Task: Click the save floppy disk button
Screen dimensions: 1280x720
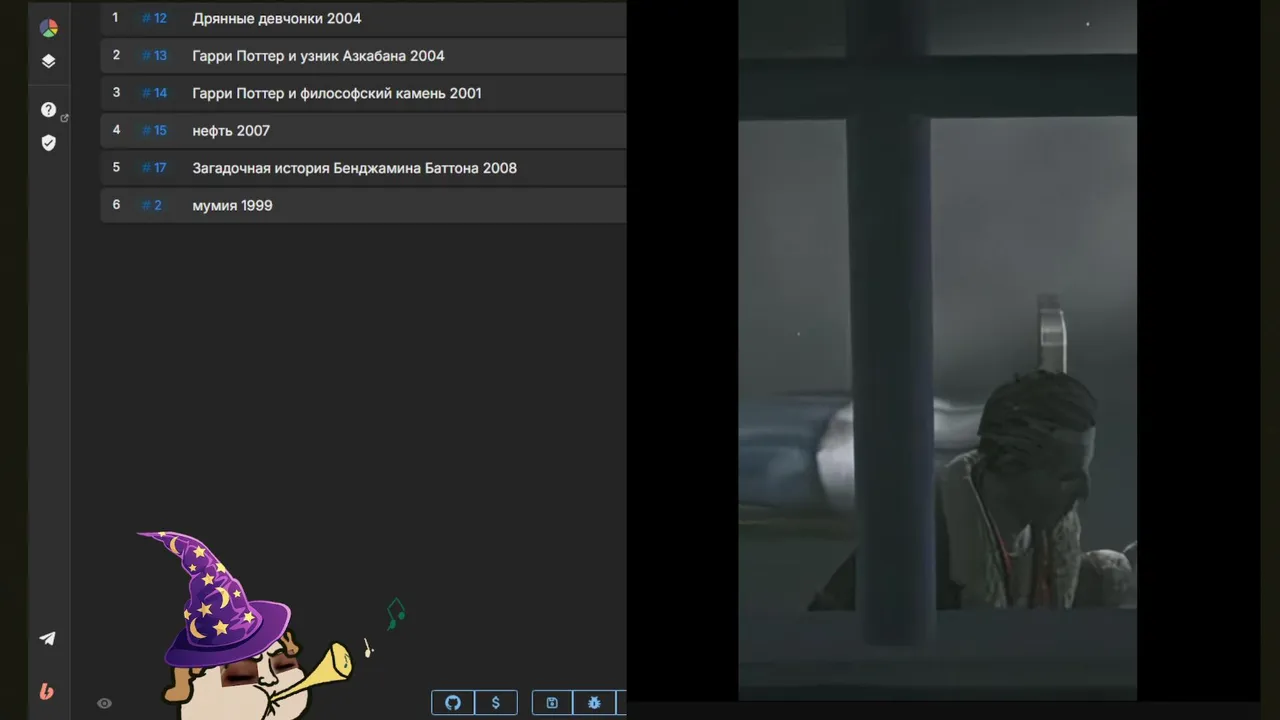Action: 552,703
